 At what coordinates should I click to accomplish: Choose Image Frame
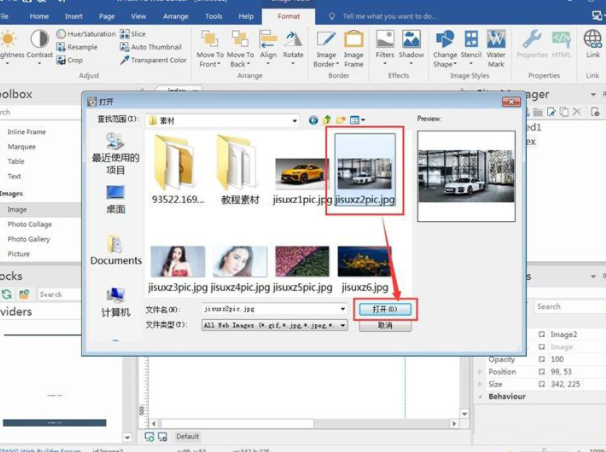pyautogui.click(x=354, y=48)
